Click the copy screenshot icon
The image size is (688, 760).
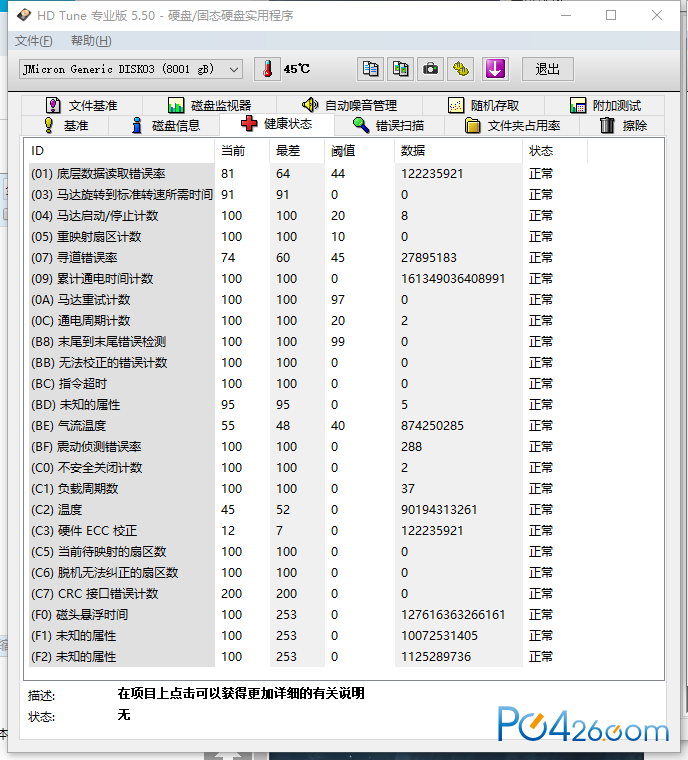400,69
